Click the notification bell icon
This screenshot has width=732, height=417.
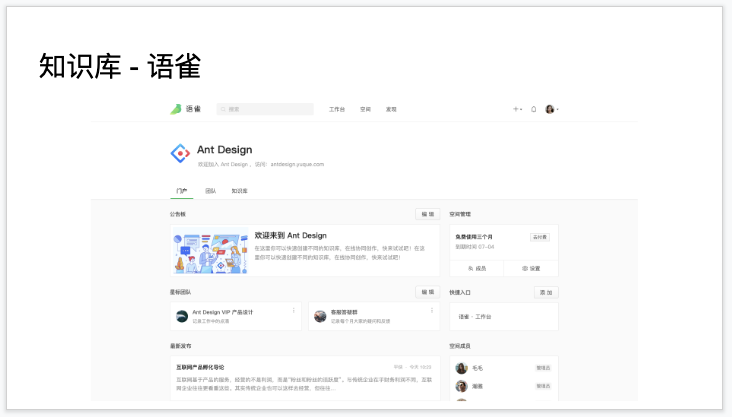534,109
